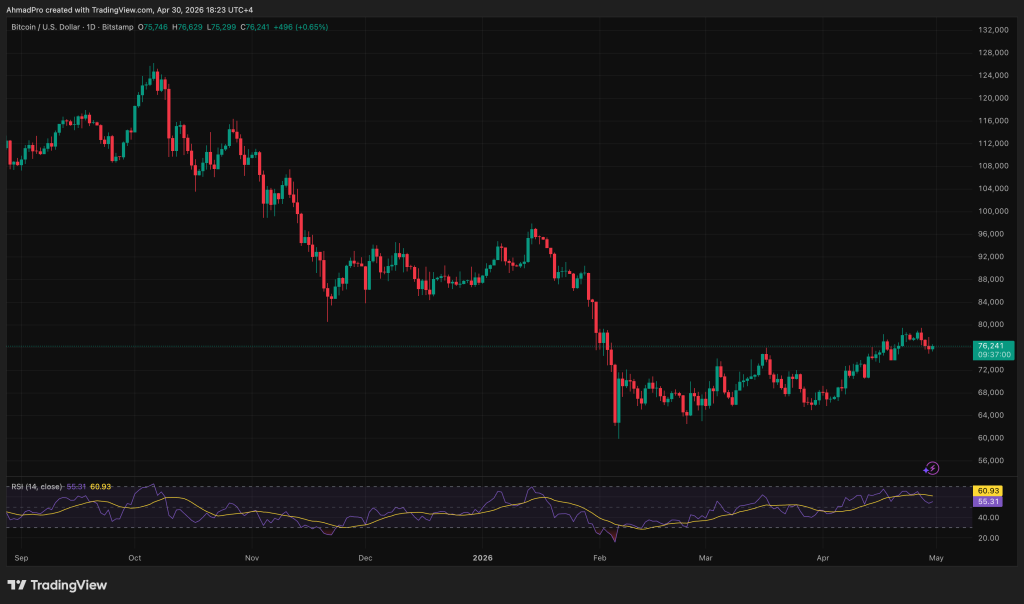Click the +496 (+0.65%) change value

[x=299, y=27]
